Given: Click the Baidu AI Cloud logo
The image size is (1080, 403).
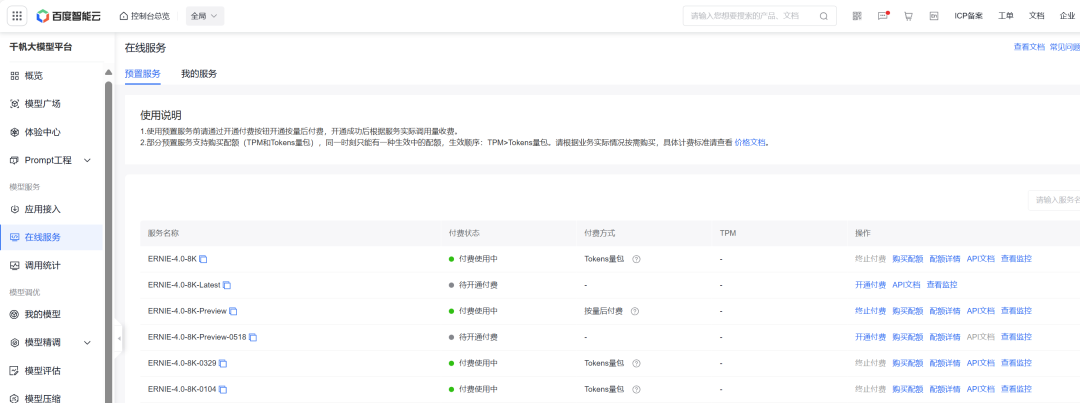Looking at the screenshot, I should pos(68,16).
